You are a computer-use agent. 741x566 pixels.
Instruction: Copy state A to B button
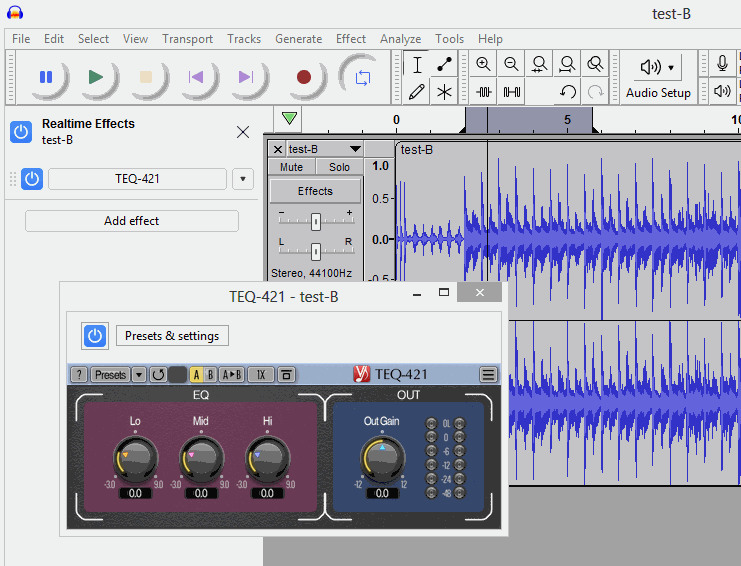pyautogui.click(x=232, y=375)
